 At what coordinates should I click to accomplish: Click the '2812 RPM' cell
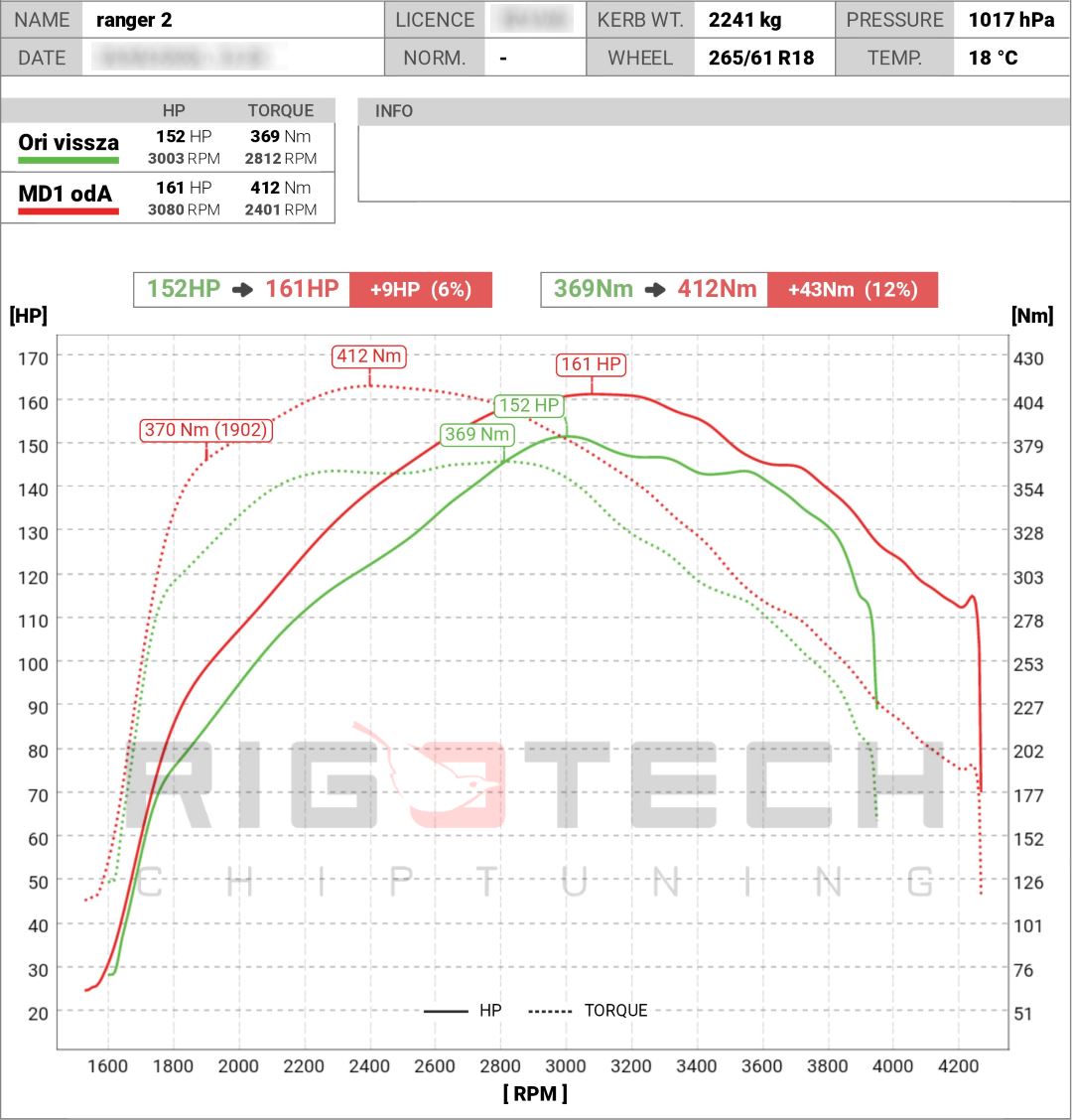click(281, 159)
